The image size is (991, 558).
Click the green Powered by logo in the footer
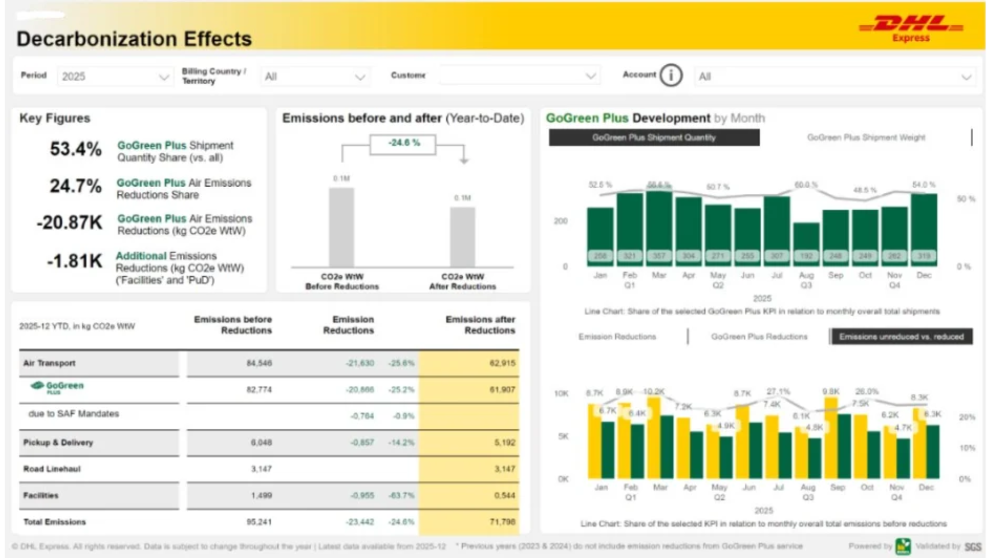tap(903, 546)
